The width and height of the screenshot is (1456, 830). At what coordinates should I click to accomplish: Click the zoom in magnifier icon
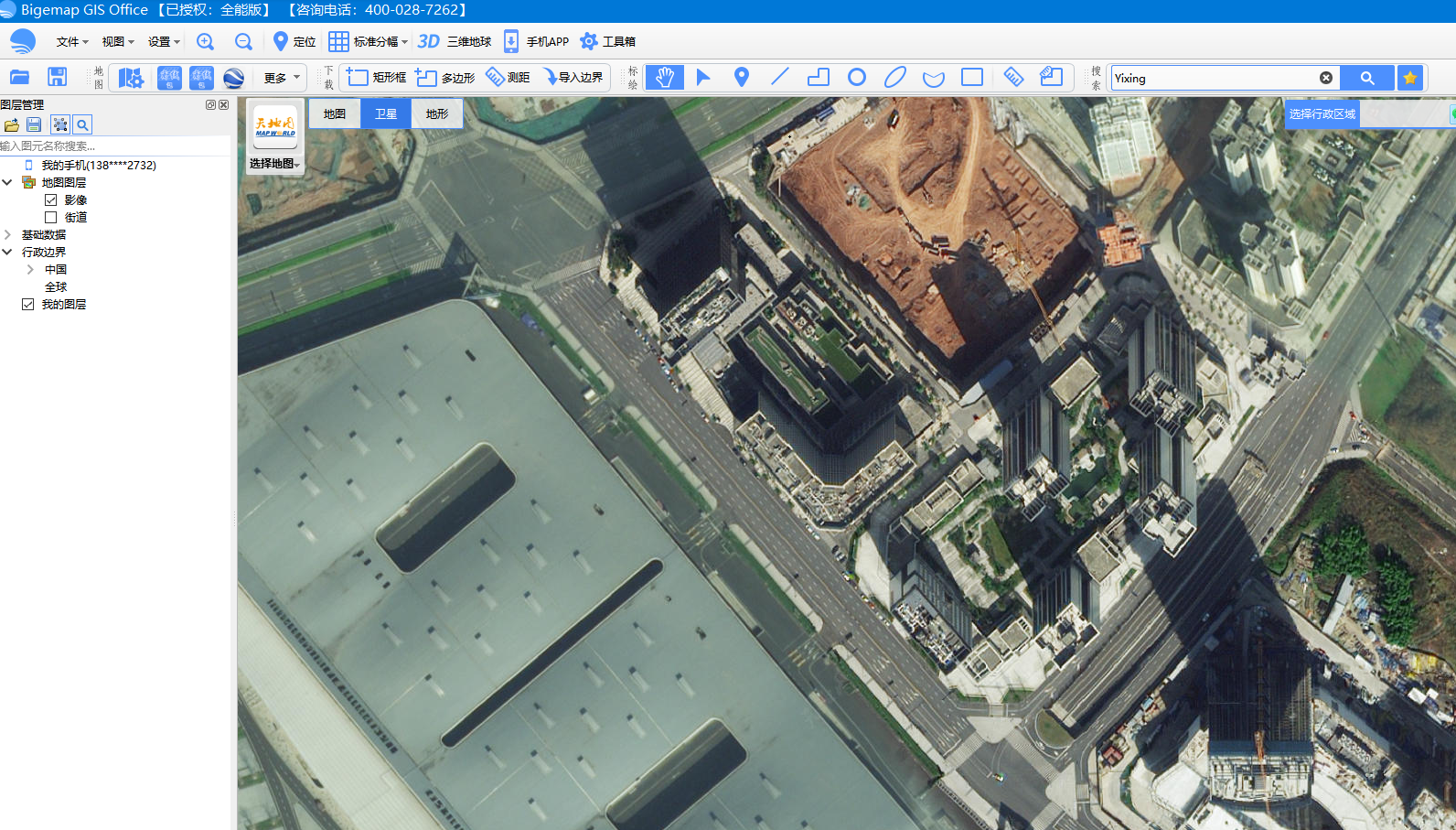(205, 42)
